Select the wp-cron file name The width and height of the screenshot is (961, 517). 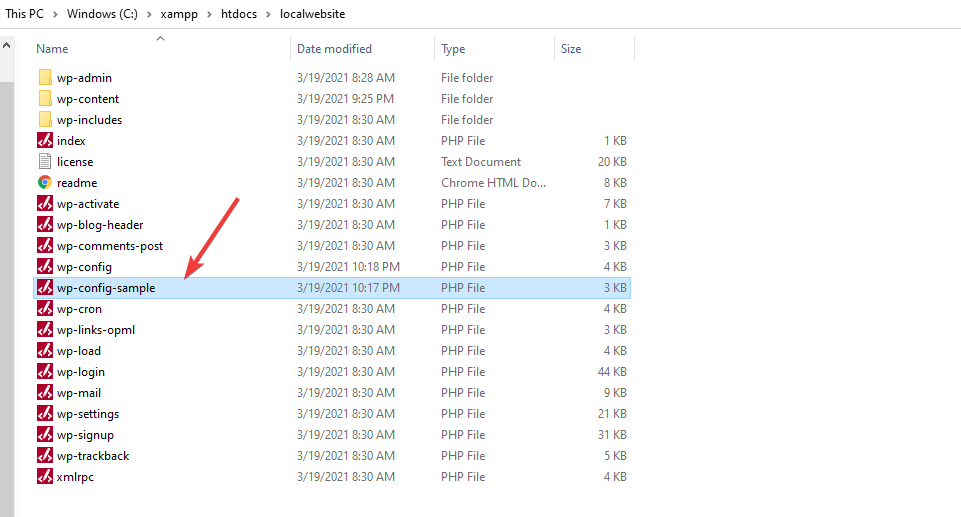click(x=79, y=309)
